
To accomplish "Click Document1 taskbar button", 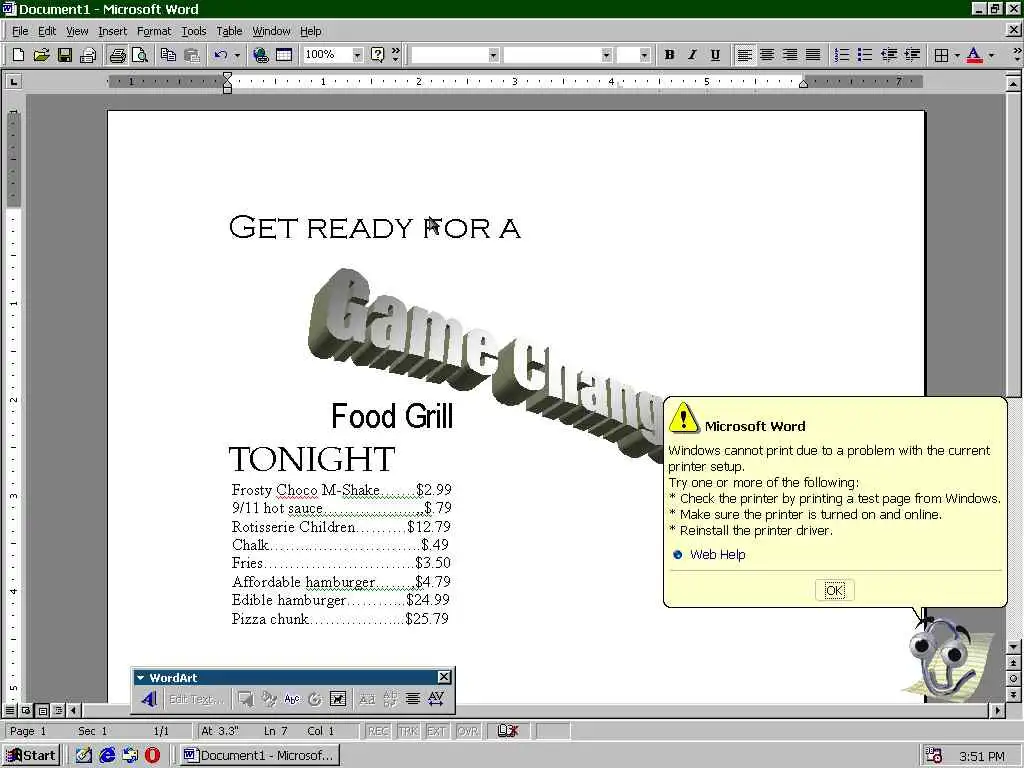I will pyautogui.click(x=259, y=756).
